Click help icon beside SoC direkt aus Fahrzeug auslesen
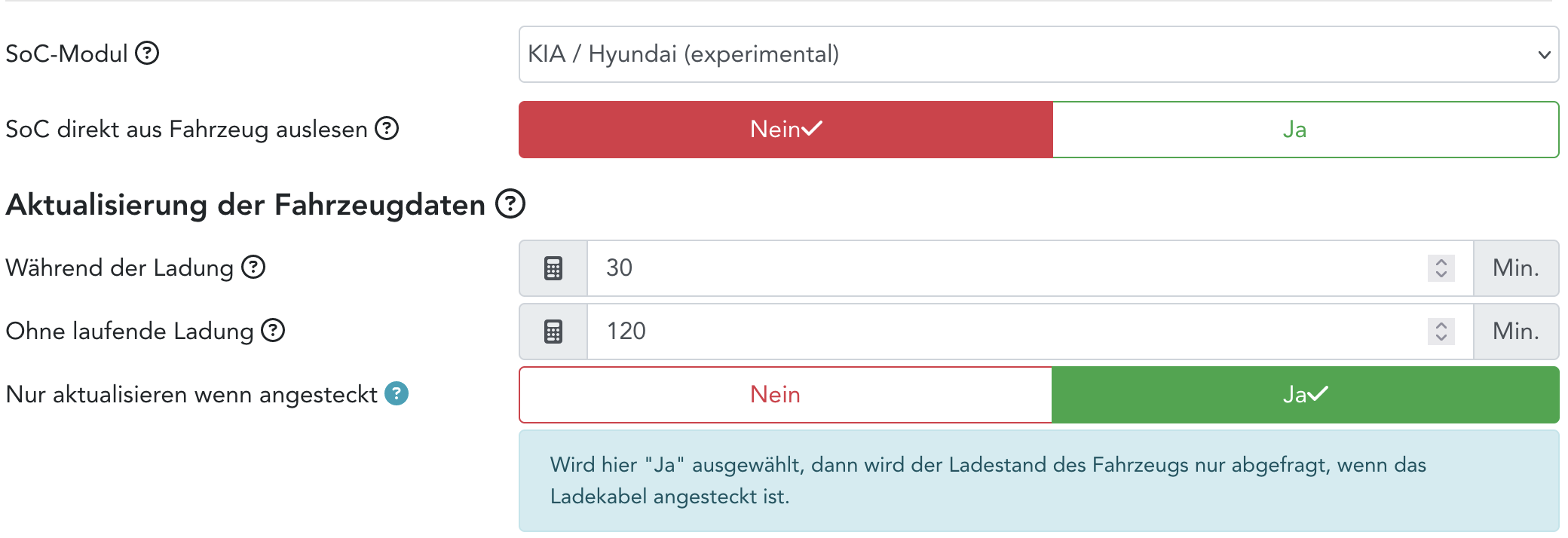This screenshot has width=1568, height=538. coord(387,129)
